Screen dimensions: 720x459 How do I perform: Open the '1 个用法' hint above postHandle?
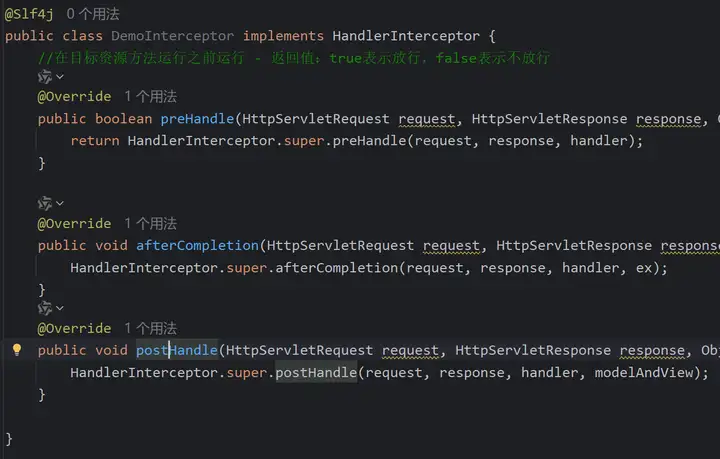coord(150,328)
